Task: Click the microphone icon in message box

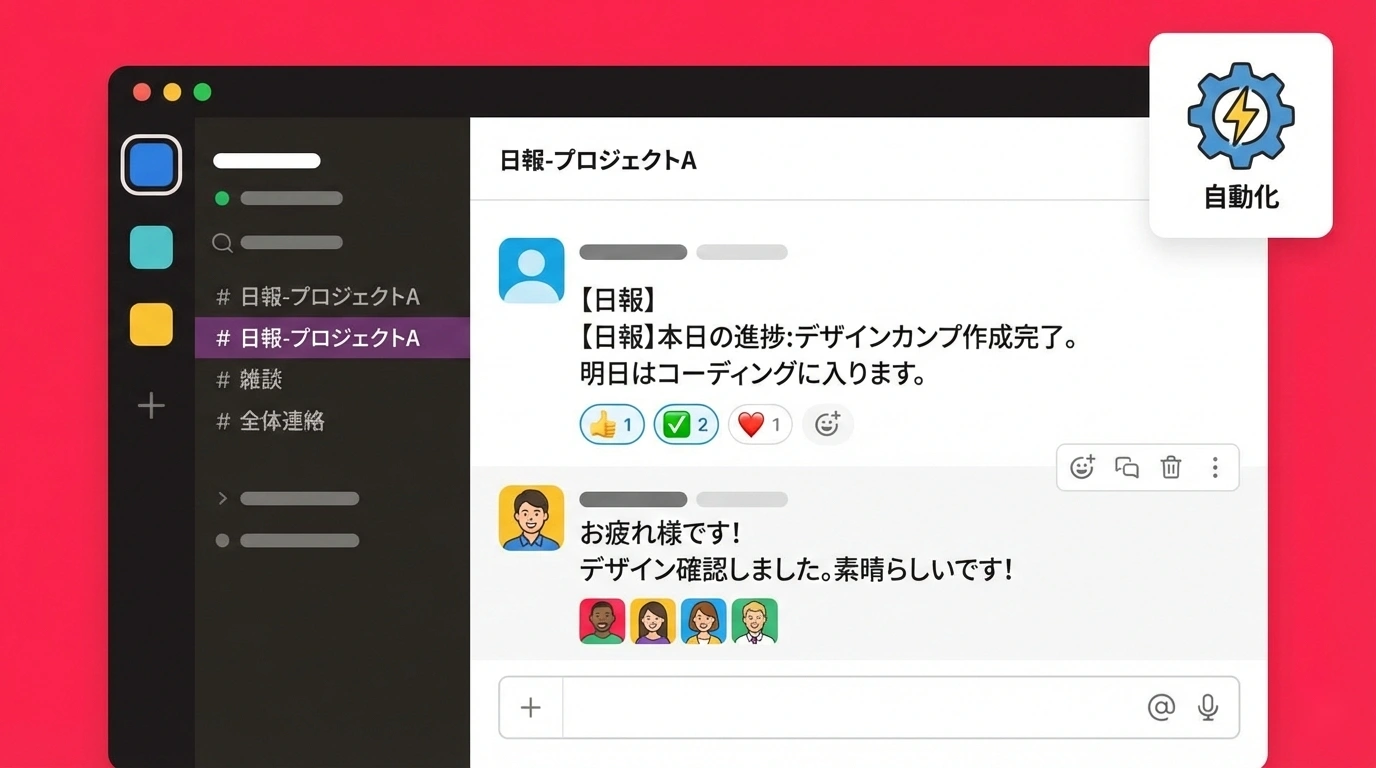Action: pyautogui.click(x=1208, y=708)
